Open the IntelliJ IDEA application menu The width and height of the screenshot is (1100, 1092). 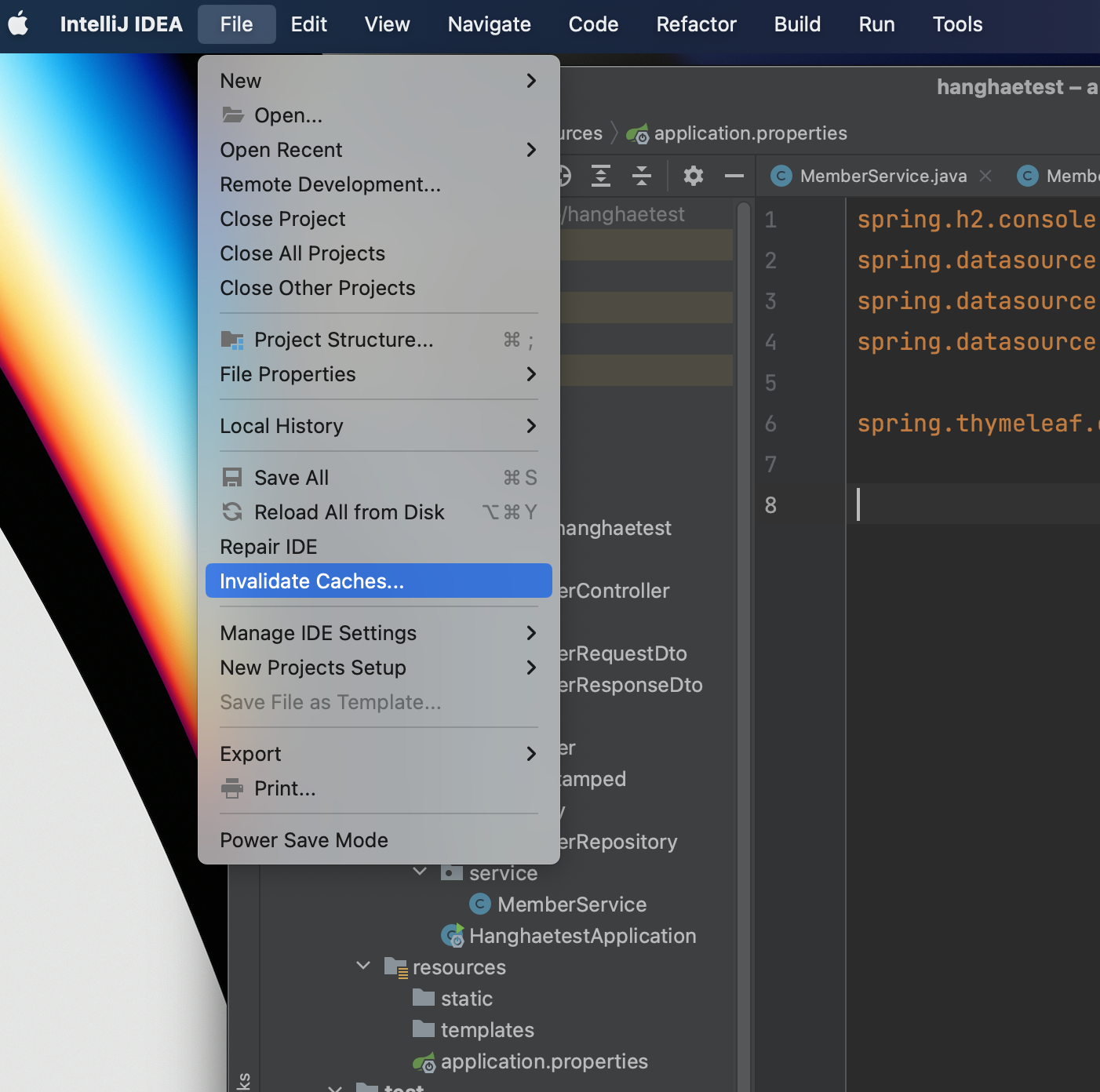coord(122,24)
